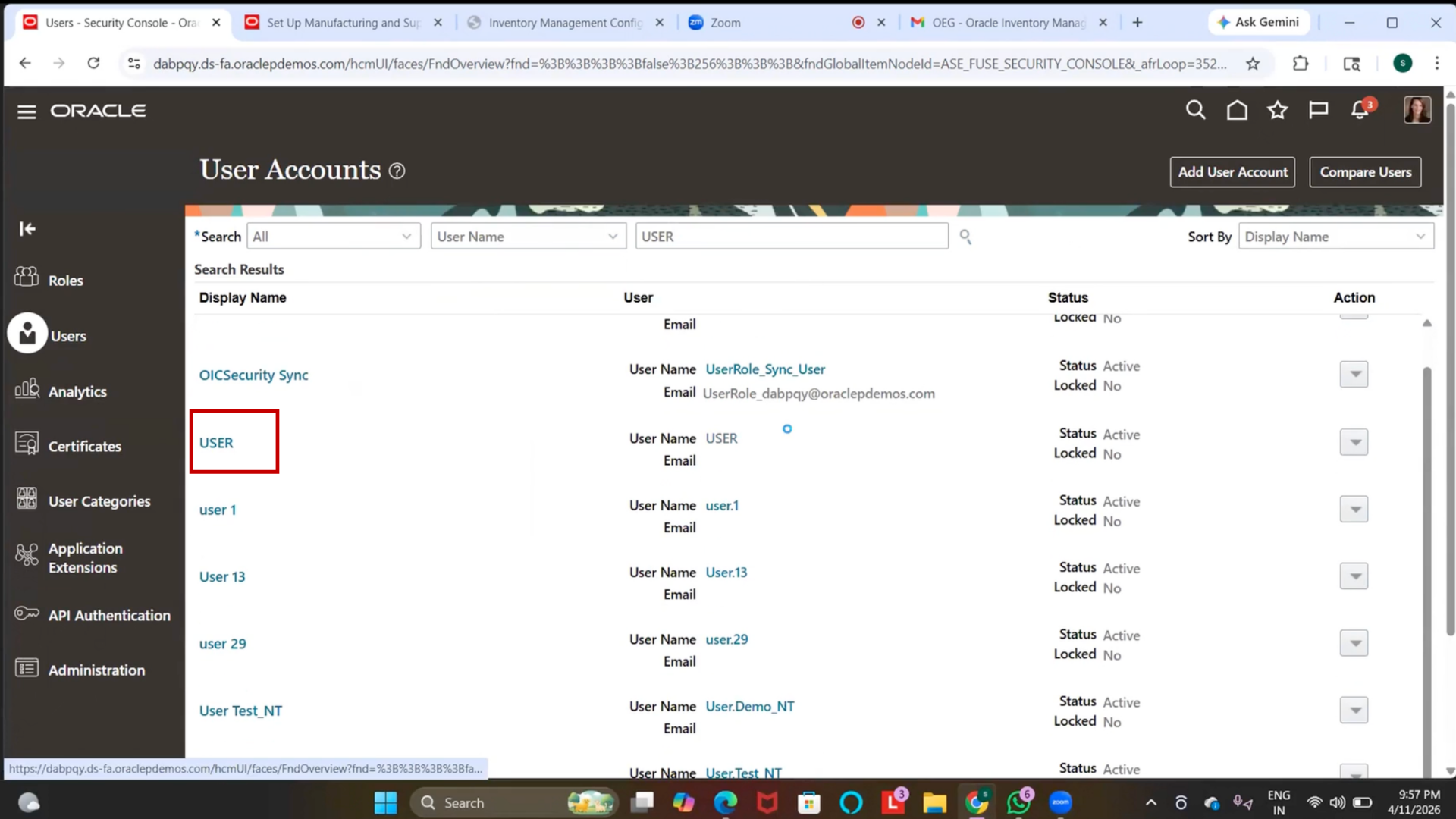Open action menu for OICSecurity Sync
Viewport: 1456px width, 819px height.
[1354, 375]
